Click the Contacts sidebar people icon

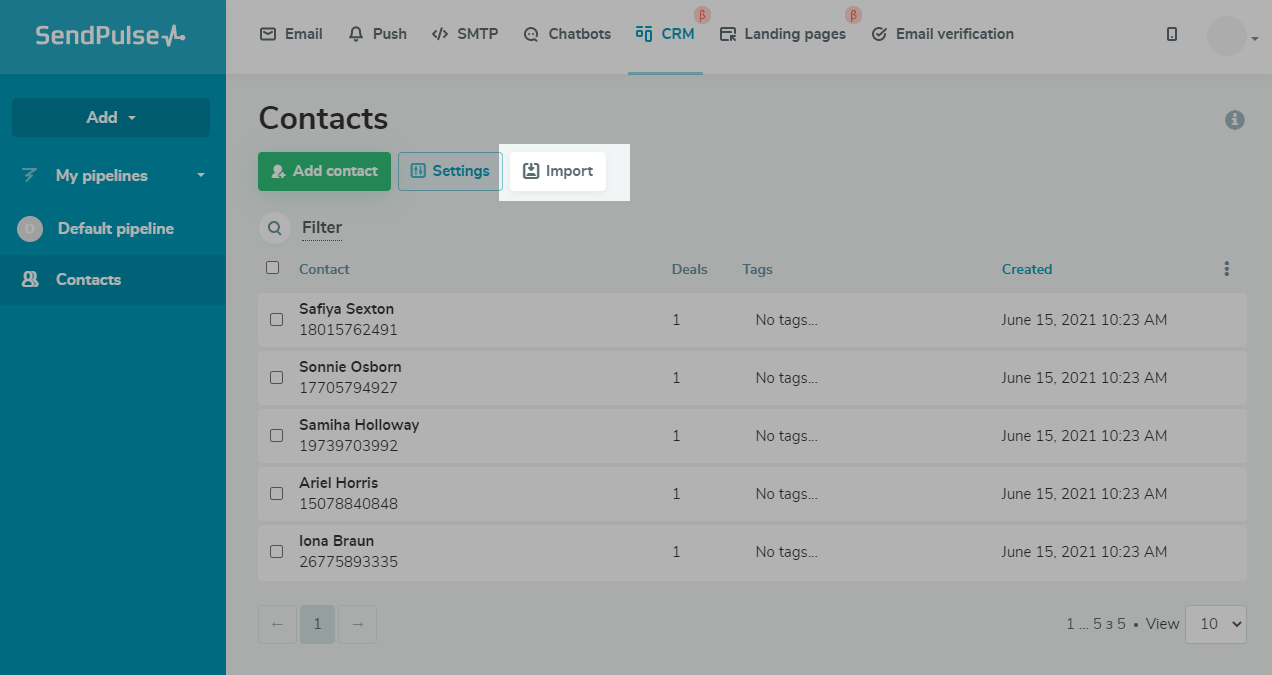point(30,280)
